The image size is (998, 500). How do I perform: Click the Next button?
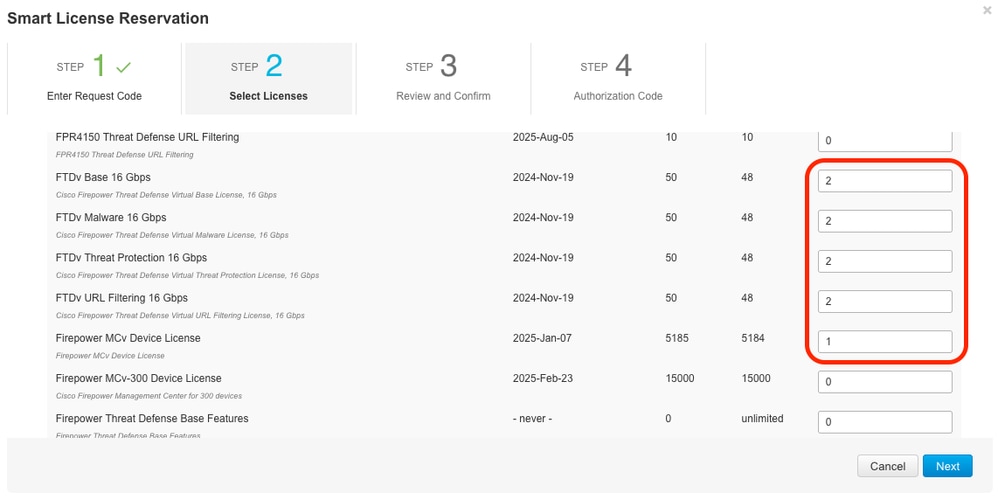point(947,466)
